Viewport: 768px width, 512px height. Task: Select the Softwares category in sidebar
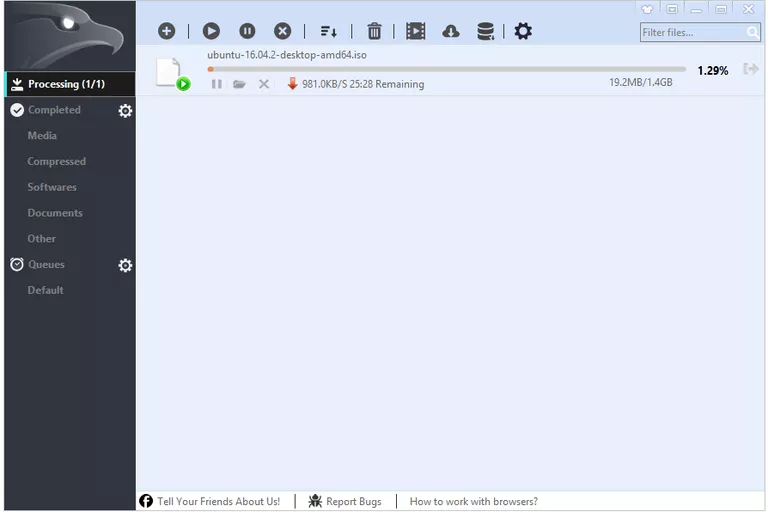click(x=52, y=187)
